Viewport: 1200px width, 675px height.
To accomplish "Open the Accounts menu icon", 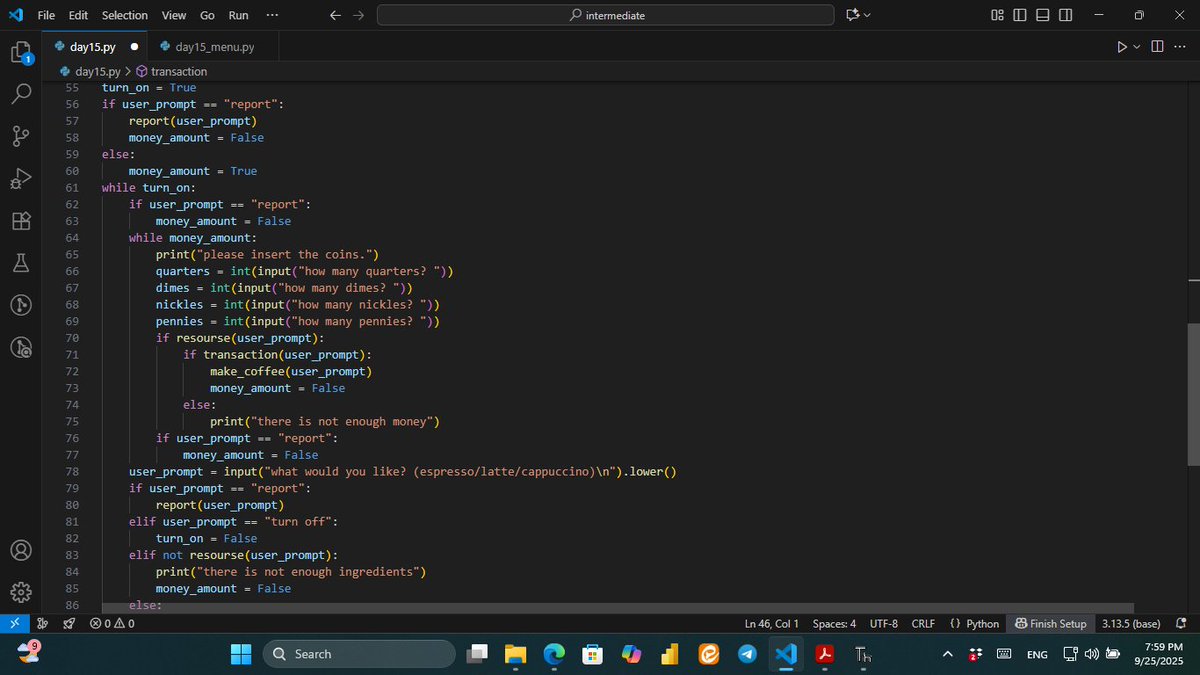I will [x=22, y=550].
